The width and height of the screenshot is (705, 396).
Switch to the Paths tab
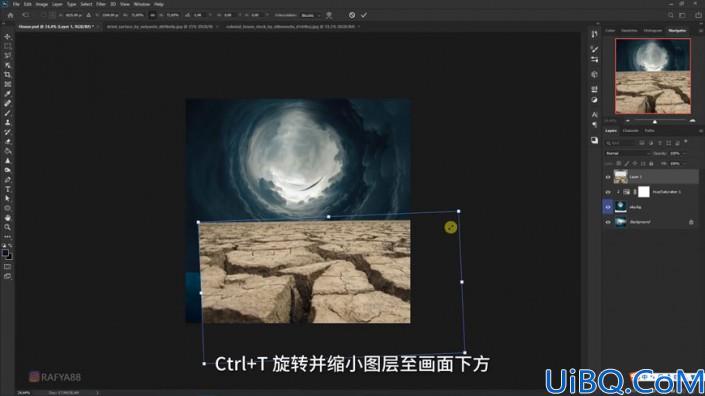click(650, 131)
